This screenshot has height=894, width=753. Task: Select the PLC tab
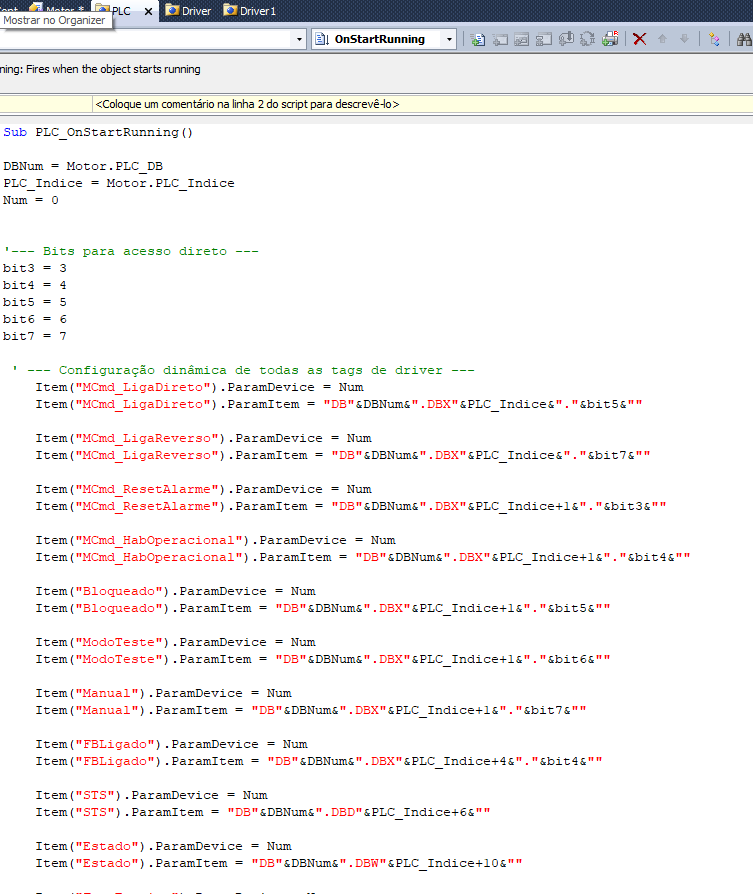point(121,10)
